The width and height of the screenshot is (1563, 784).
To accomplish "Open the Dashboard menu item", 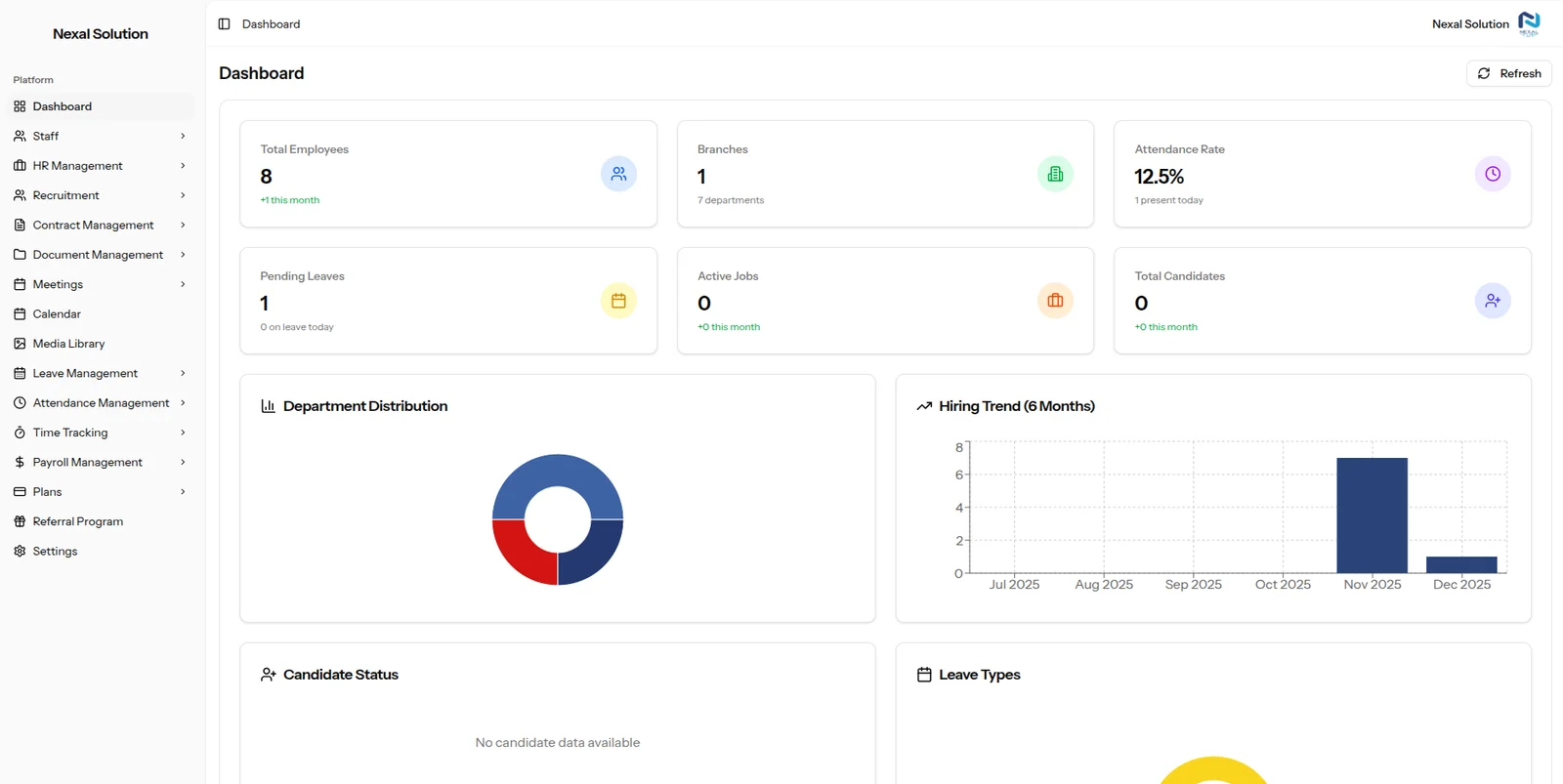I will coord(100,106).
